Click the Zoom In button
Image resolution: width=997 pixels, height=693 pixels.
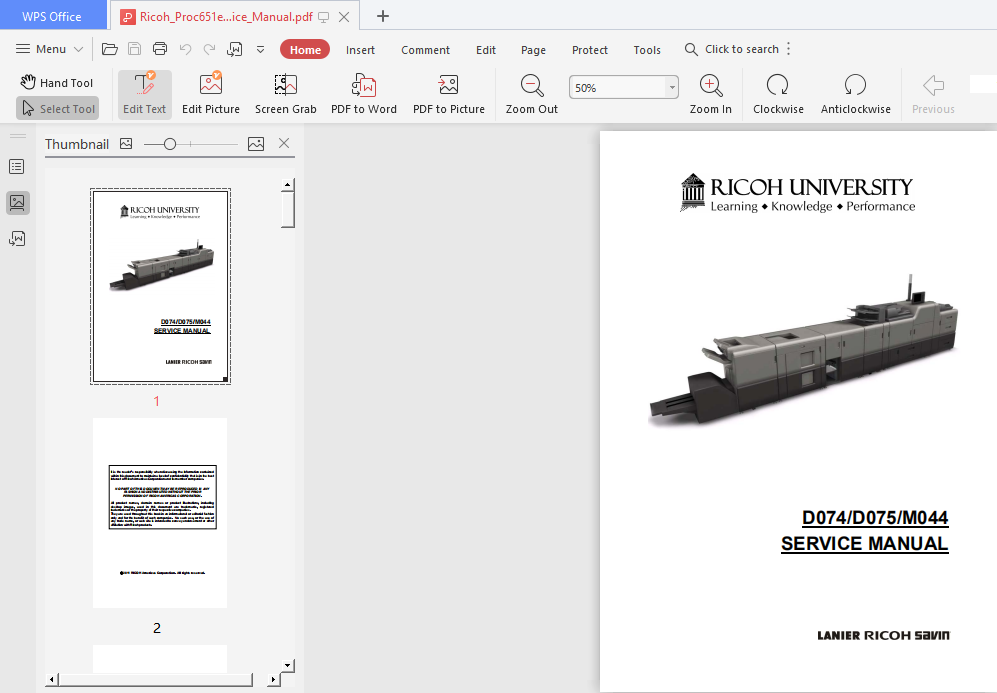[x=711, y=94]
